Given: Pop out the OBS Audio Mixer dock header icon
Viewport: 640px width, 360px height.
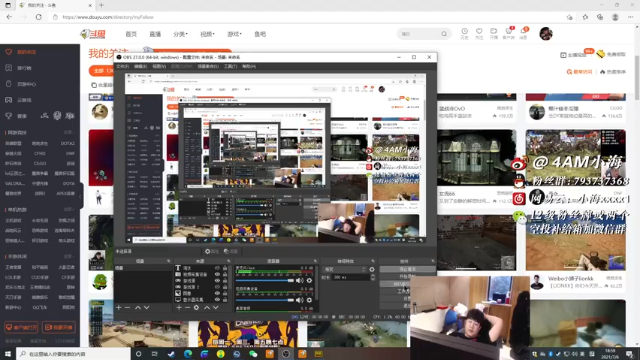Looking at the screenshot, I should coord(315,261).
